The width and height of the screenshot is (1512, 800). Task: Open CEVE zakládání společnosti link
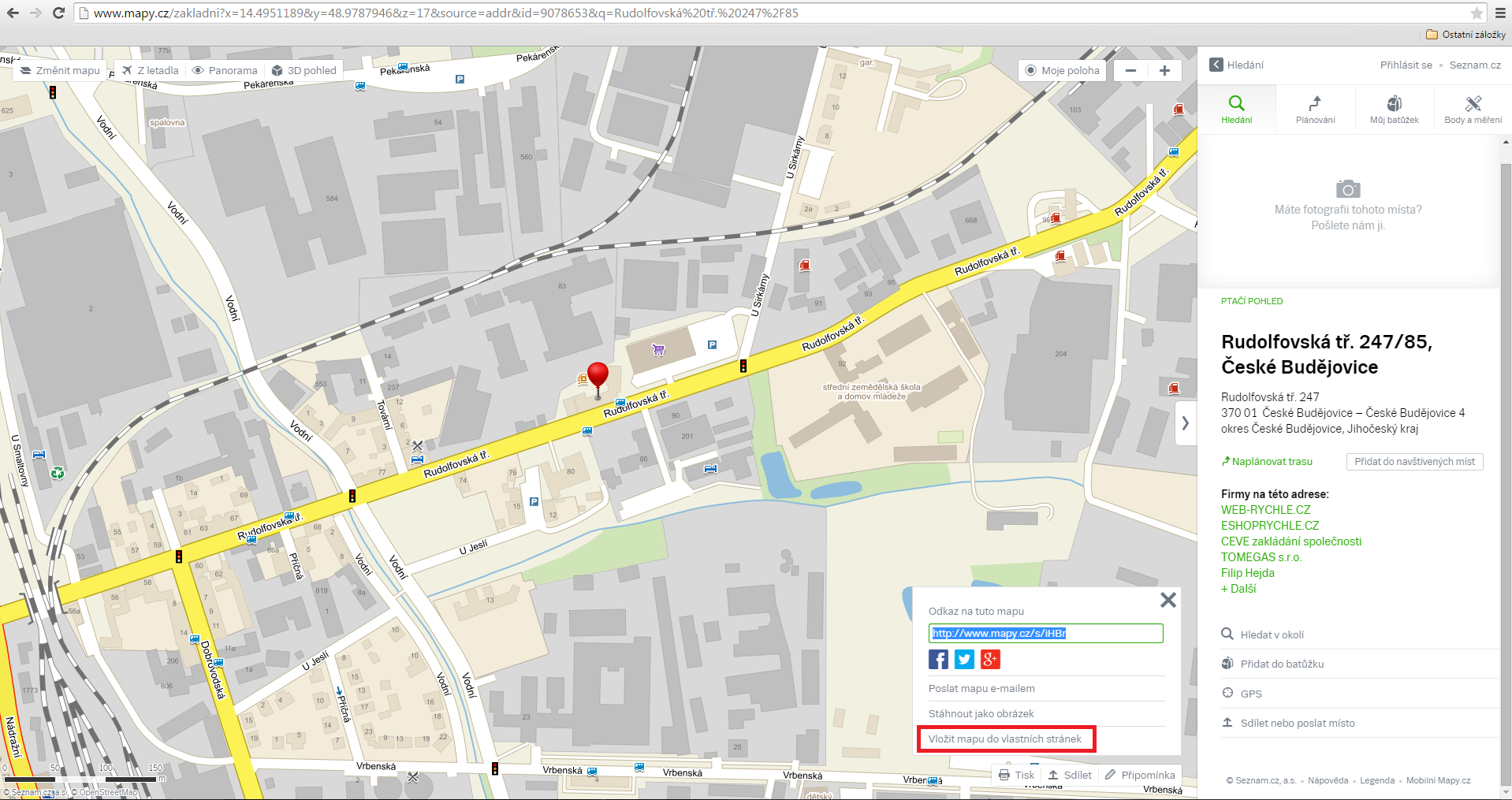click(1291, 541)
